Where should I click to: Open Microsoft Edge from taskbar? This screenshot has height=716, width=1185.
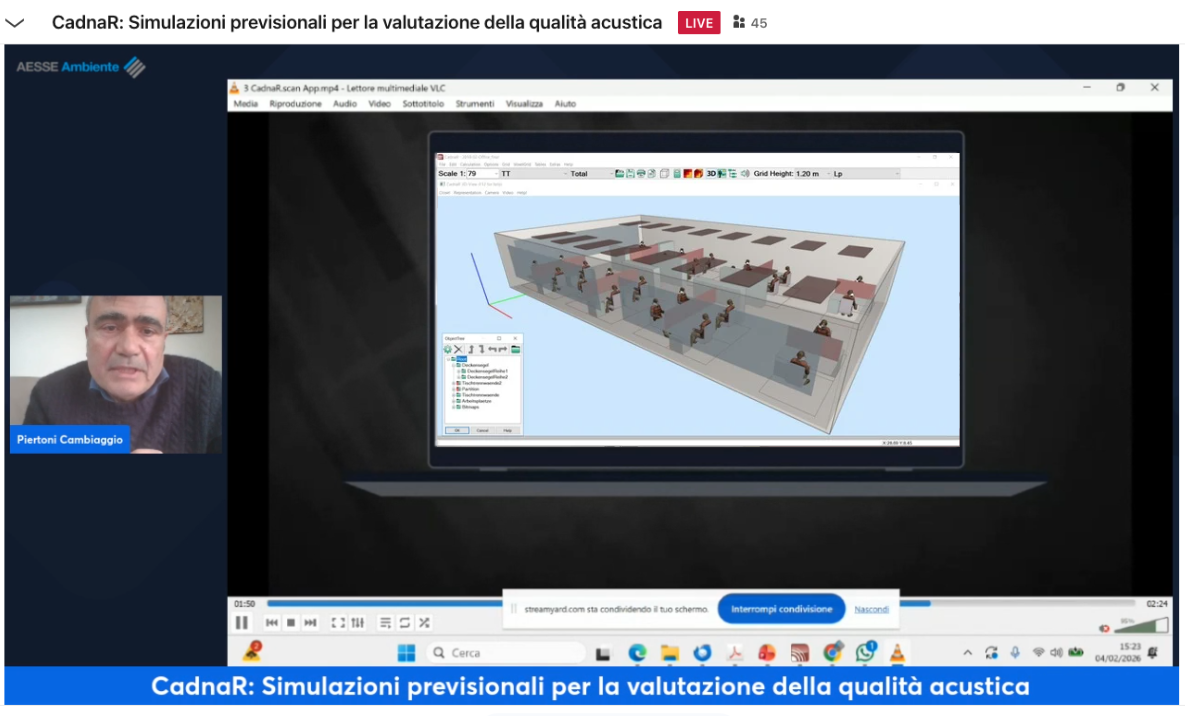click(x=637, y=652)
